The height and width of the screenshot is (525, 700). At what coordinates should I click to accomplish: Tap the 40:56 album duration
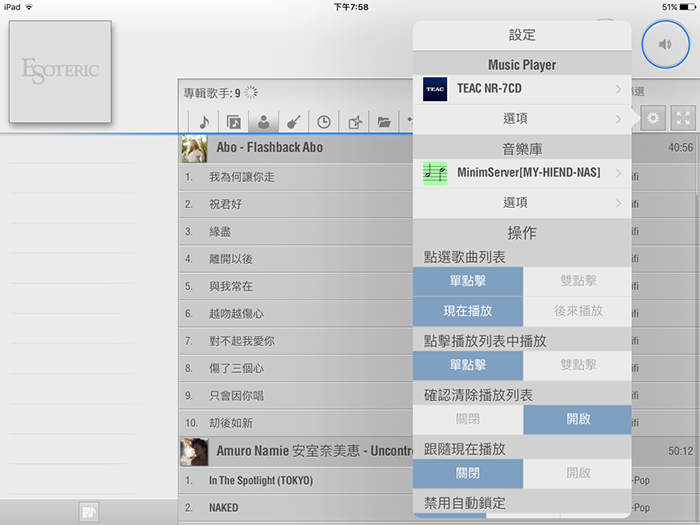coord(680,148)
